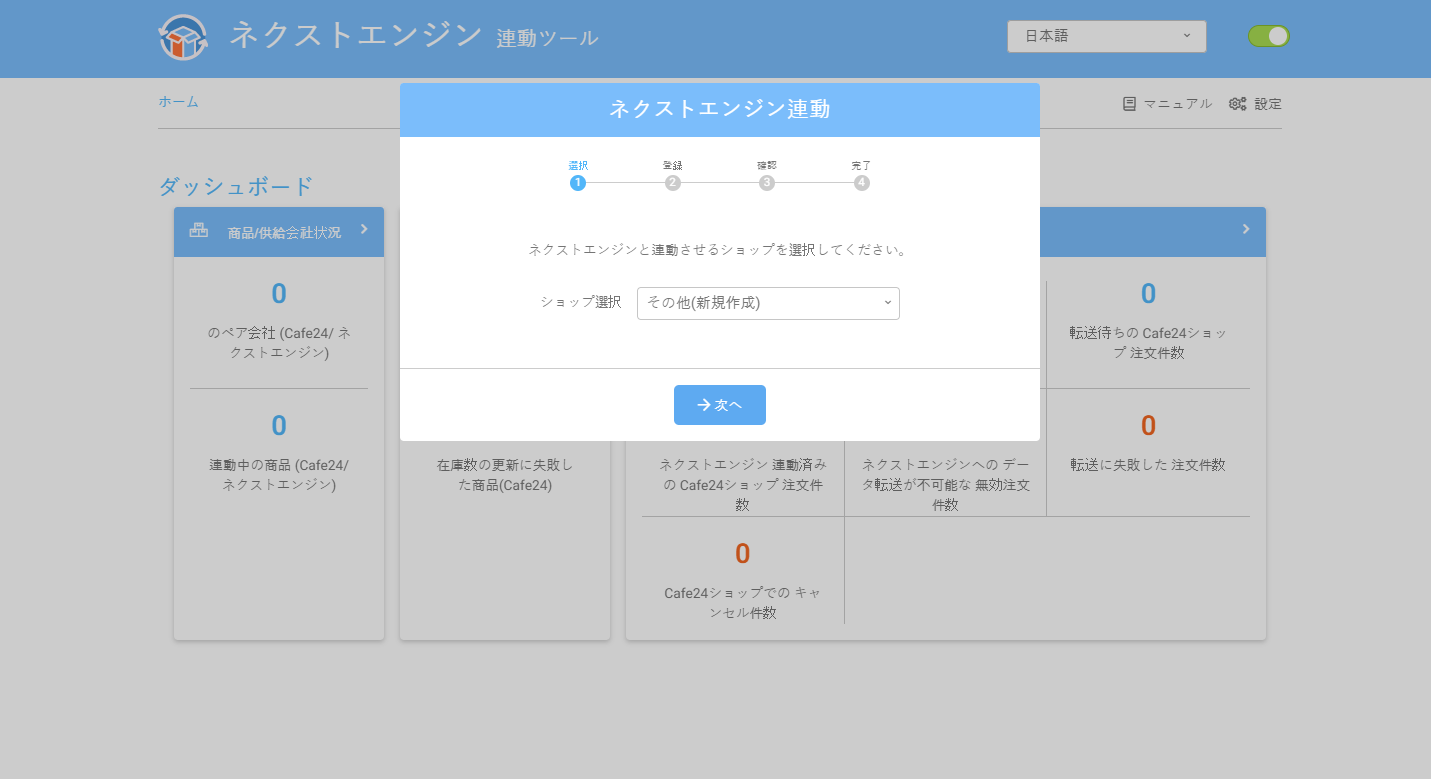Click the ネクストエンジン header title
This screenshot has width=1431, height=779.
[357, 35]
